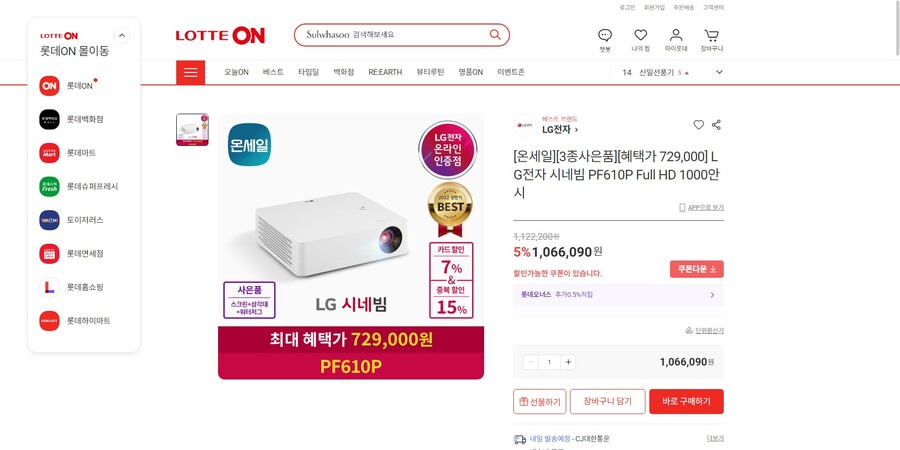Viewport: 900px width, 450px height.
Task: Open the shopping cart icon
Action: [712, 35]
